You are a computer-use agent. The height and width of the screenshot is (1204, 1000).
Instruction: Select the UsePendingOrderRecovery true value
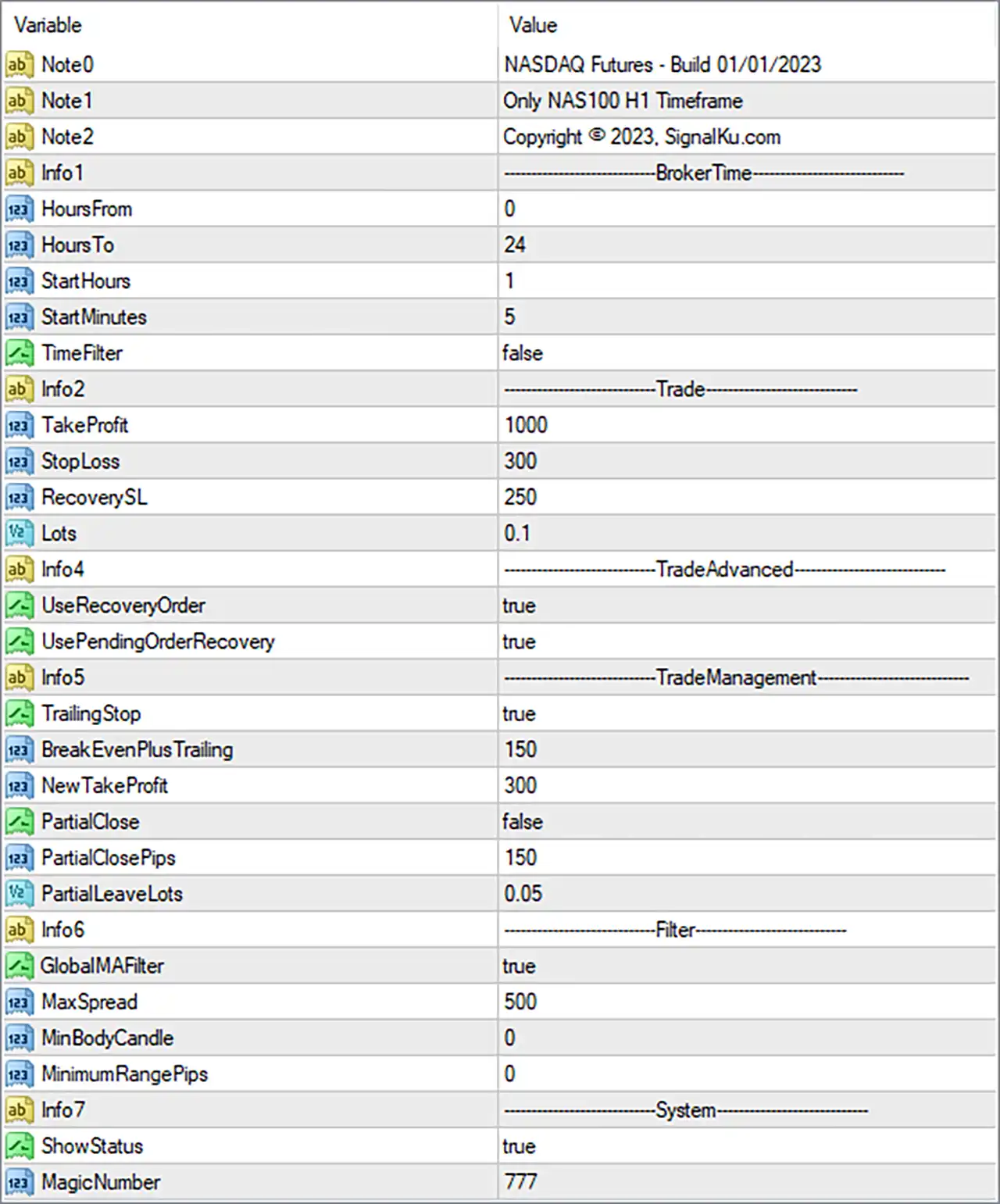[x=519, y=641]
